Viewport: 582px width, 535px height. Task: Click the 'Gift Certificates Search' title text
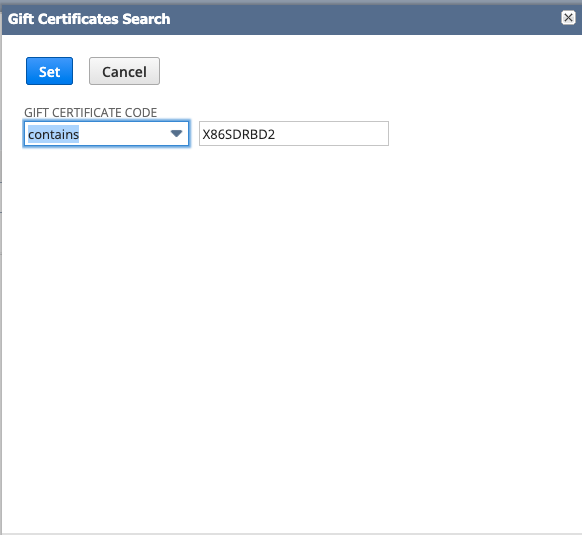pos(89,19)
